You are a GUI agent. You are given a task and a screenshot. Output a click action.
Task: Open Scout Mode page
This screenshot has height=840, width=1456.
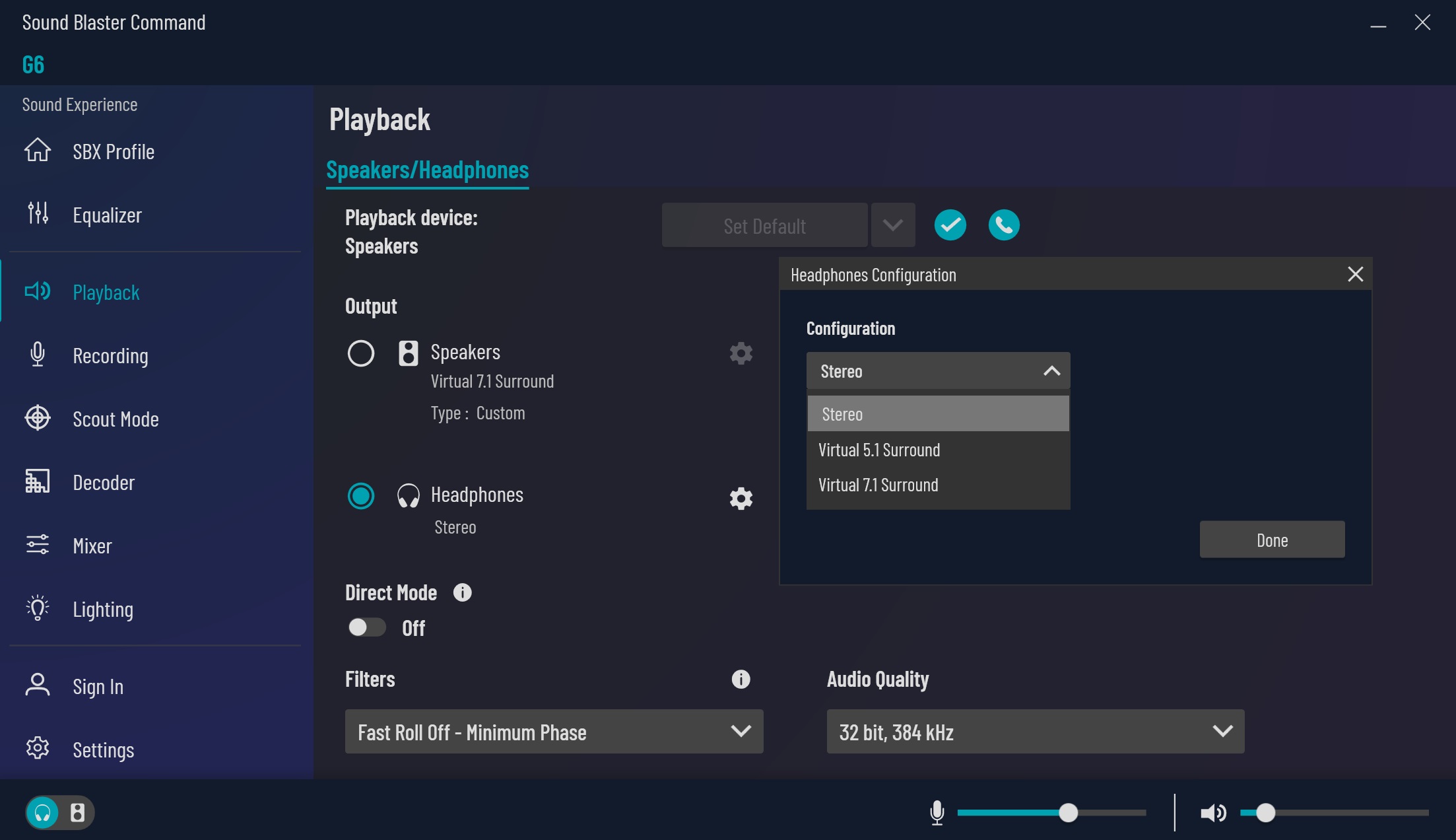click(x=116, y=419)
